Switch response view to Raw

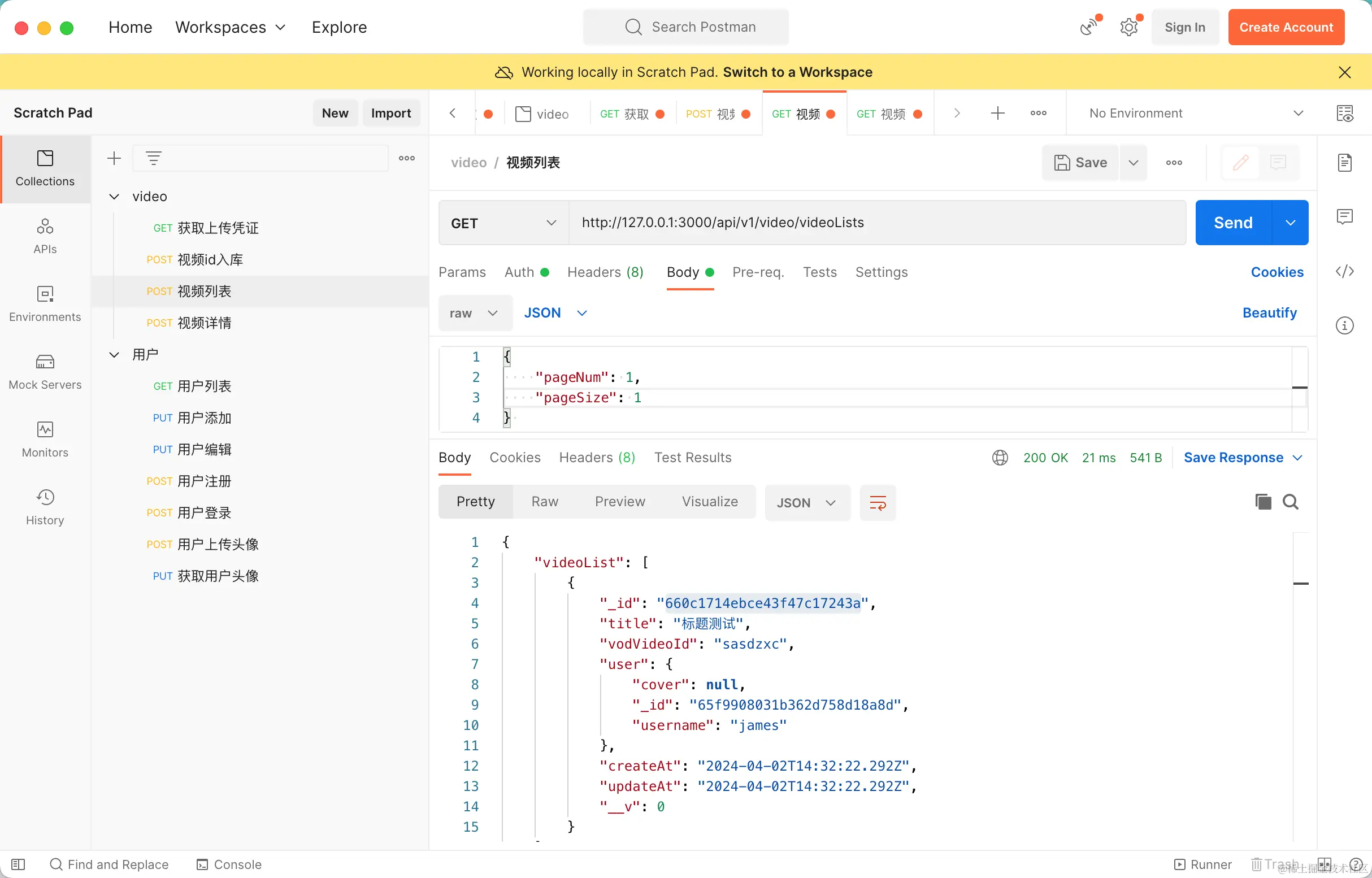click(545, 502)
